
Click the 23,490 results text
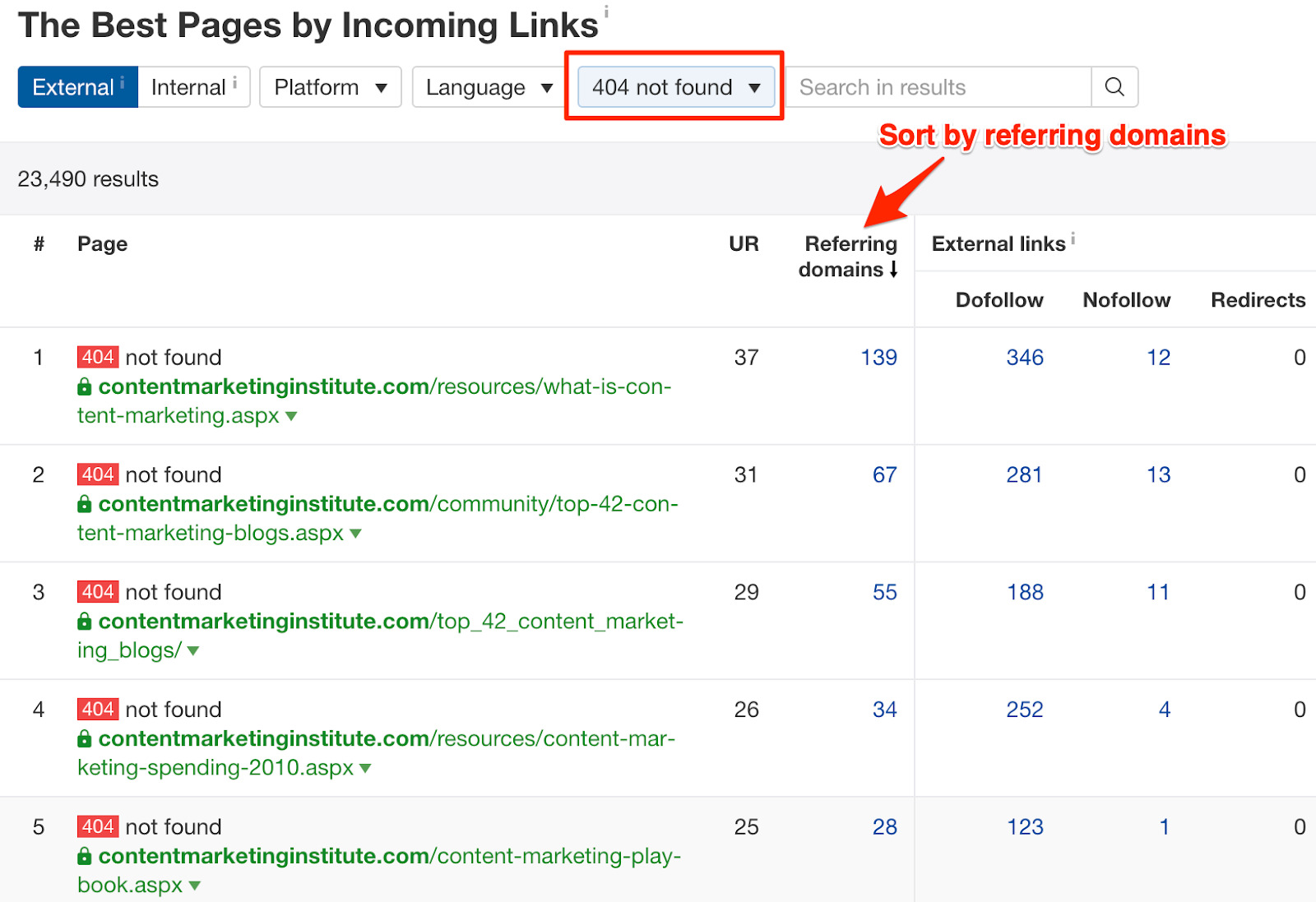(88, 179)
